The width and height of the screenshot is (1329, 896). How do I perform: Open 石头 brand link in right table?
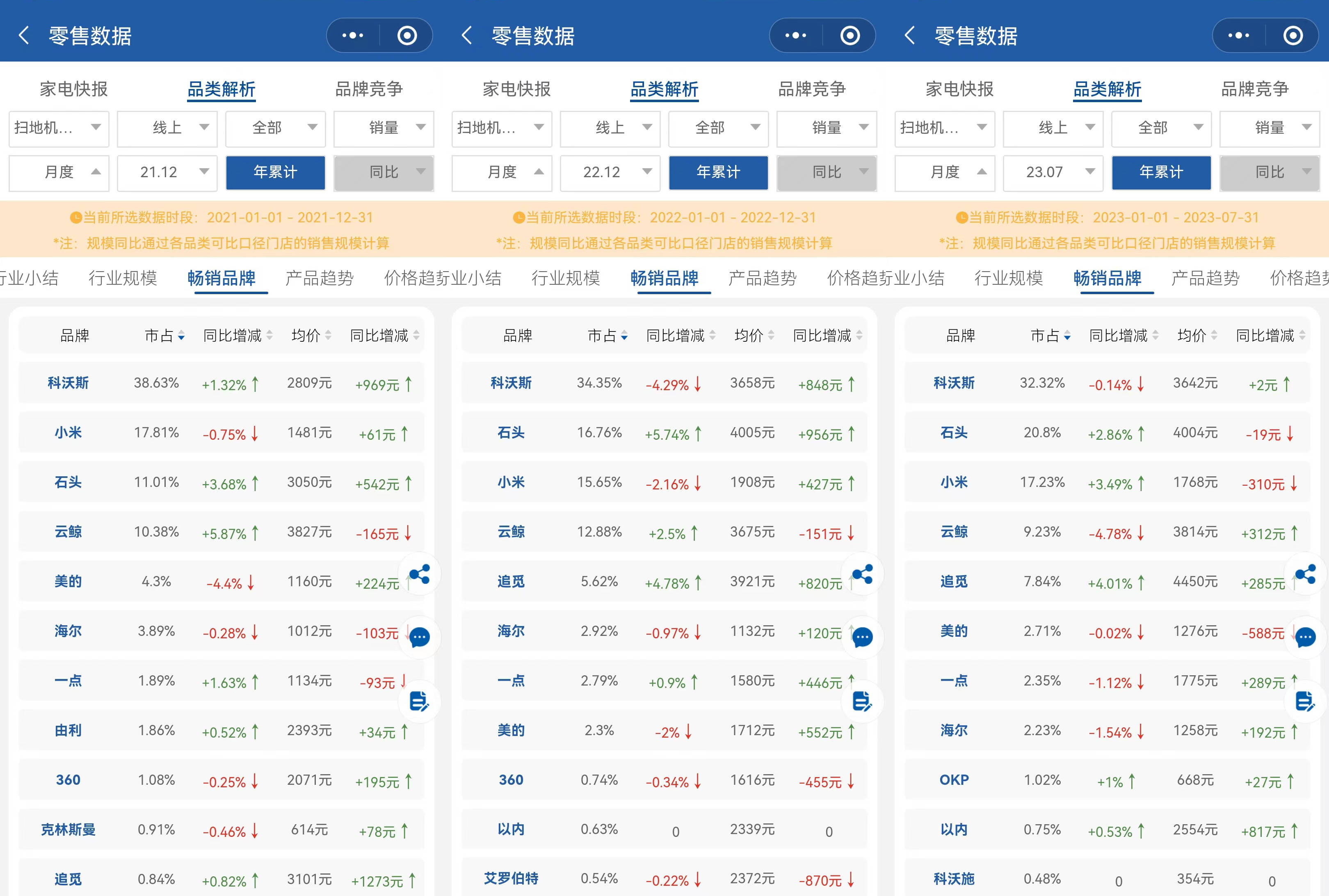(x=954, y=432)
